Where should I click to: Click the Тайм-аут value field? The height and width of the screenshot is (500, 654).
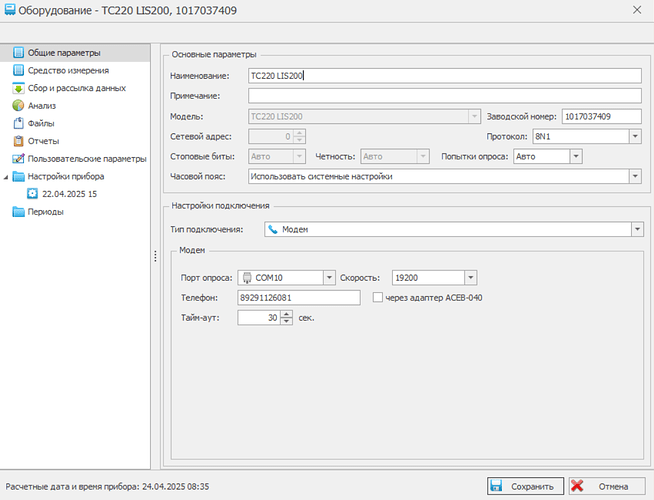259,318
